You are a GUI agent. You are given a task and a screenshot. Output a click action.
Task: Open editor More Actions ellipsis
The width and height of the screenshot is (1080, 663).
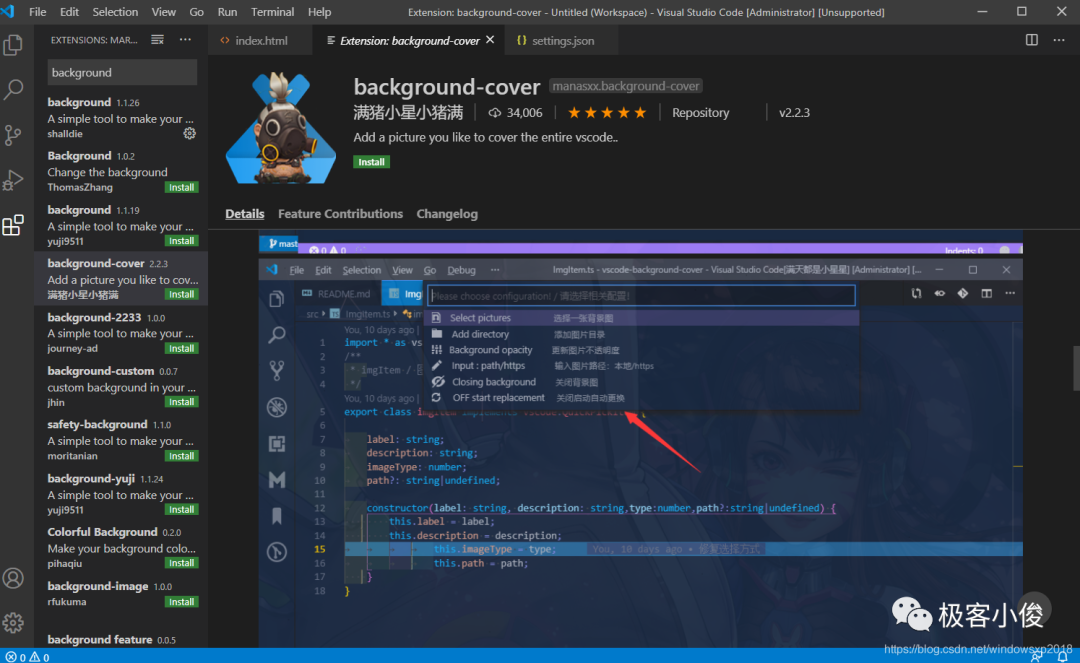click(1059, 40)
